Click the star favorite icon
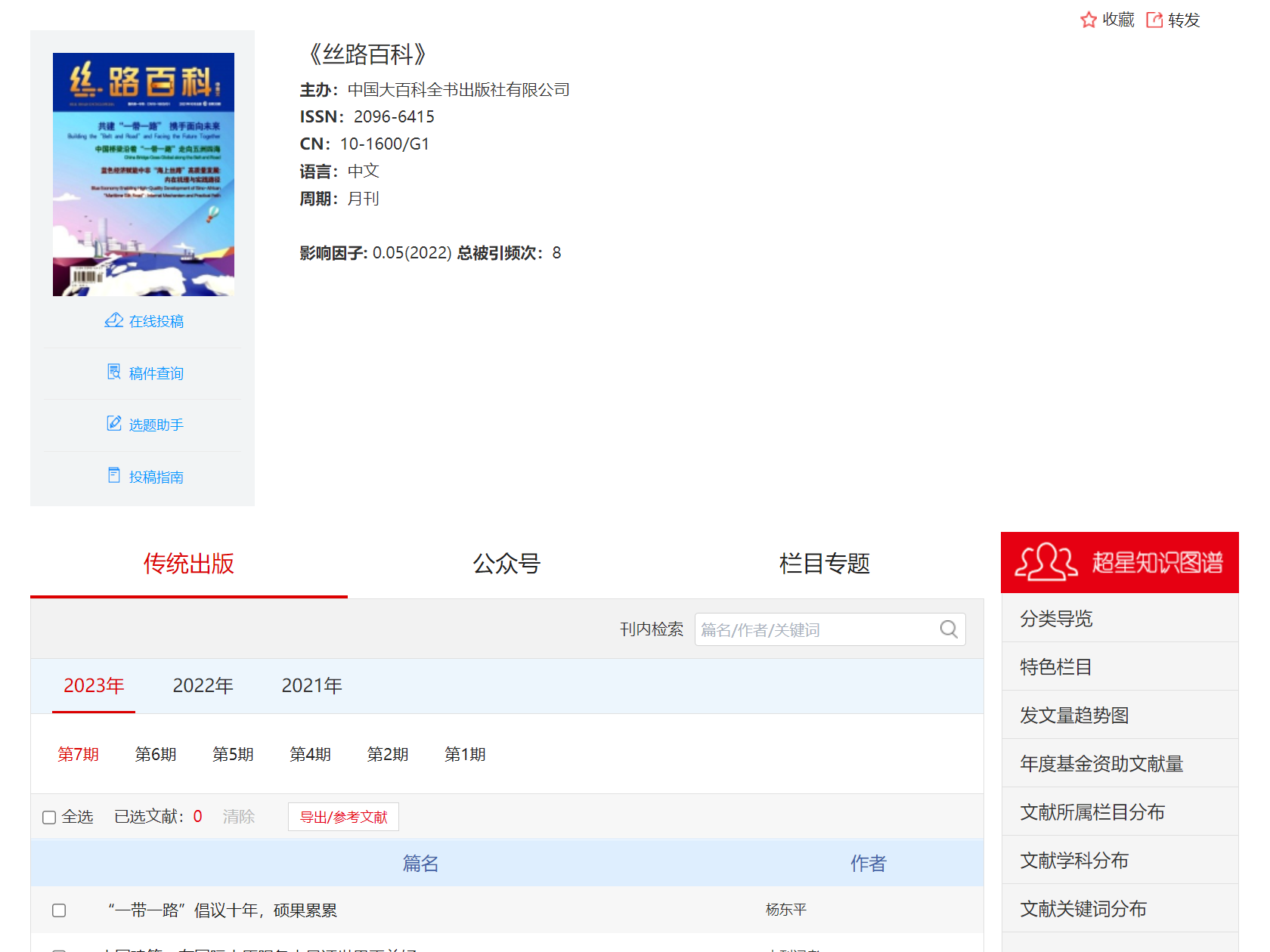This screenshot has width=1270, height=952. pos(1088,20)
